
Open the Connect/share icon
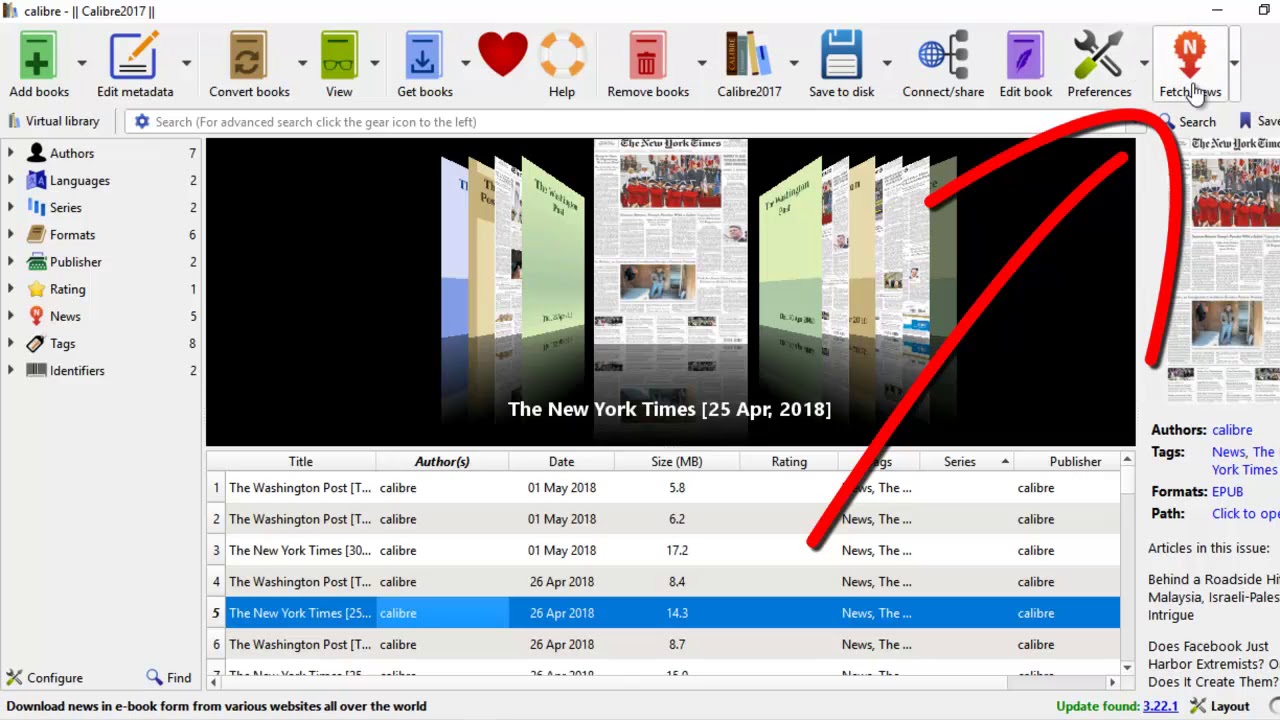(x=943, y=55)
